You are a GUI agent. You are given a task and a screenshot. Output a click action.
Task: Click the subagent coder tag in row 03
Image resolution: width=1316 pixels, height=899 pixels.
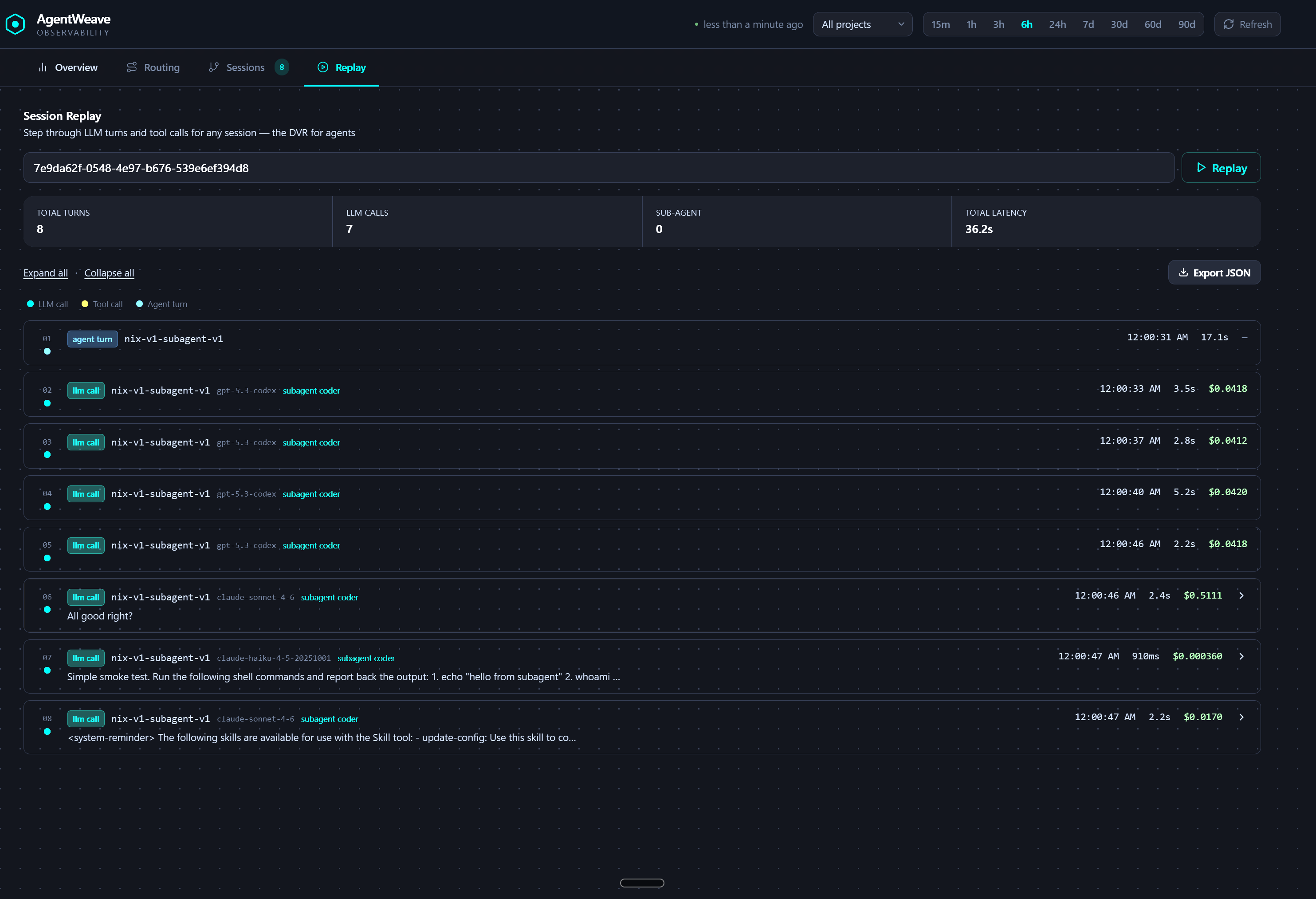point(311,442)
